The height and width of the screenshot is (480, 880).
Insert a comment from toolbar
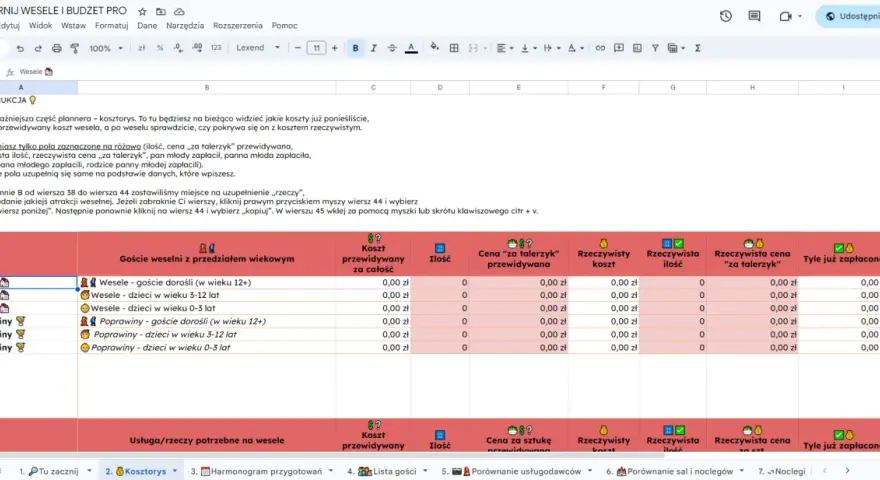point(618,48)
